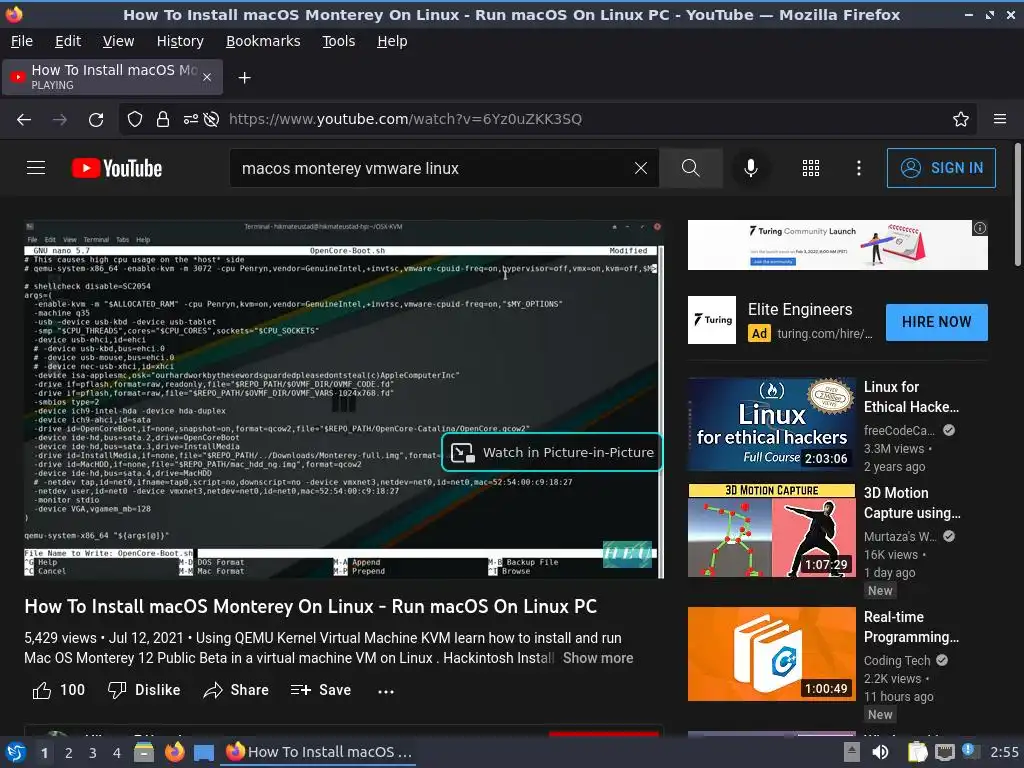Click the YouTube search magnifier button
Image resolution: width=1024 pixels, height=768 pixels.
(690, 168)
